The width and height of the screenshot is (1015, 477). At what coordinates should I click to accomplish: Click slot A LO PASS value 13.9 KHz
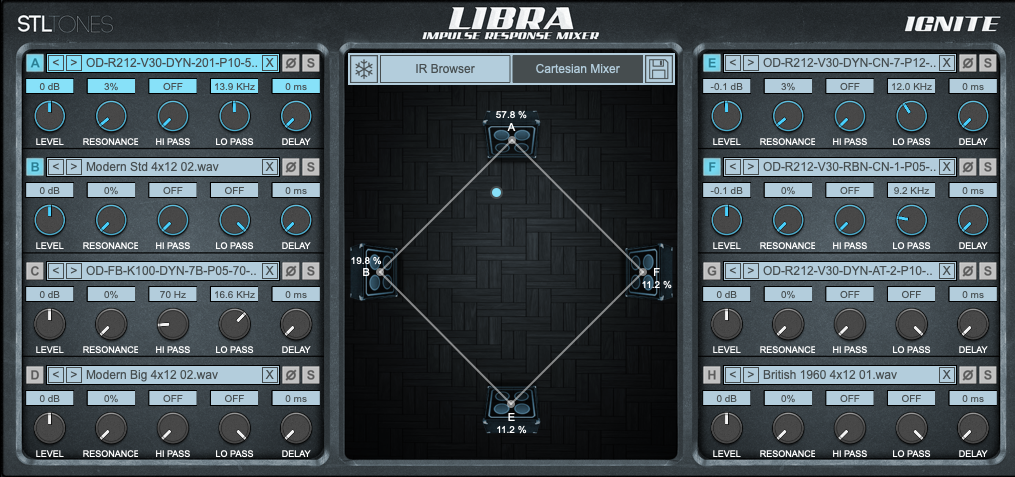pyautogui.click(x=234, y=86)
